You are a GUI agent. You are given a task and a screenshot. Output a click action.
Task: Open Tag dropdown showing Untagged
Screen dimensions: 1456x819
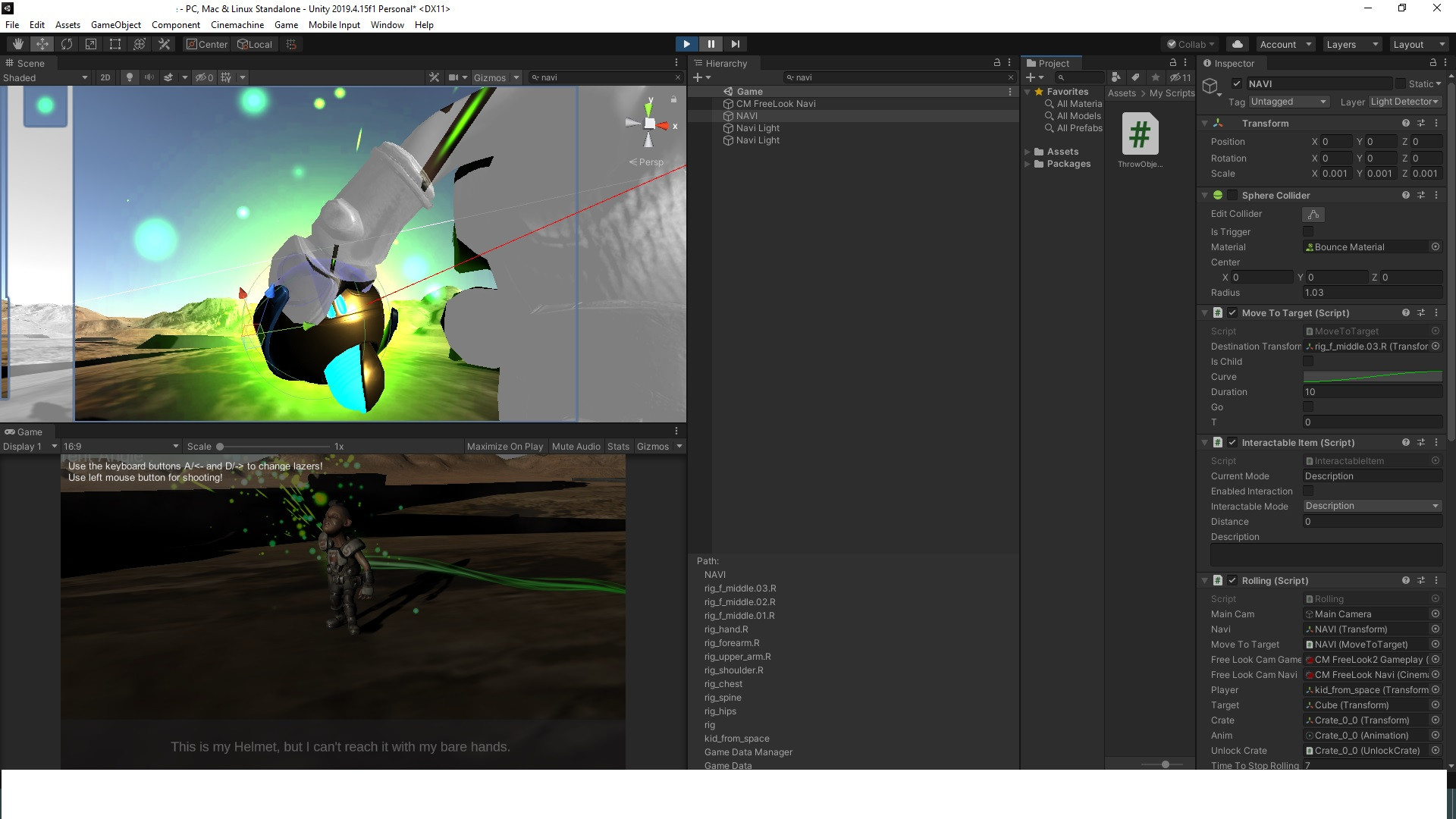(x=1288, y=102)
